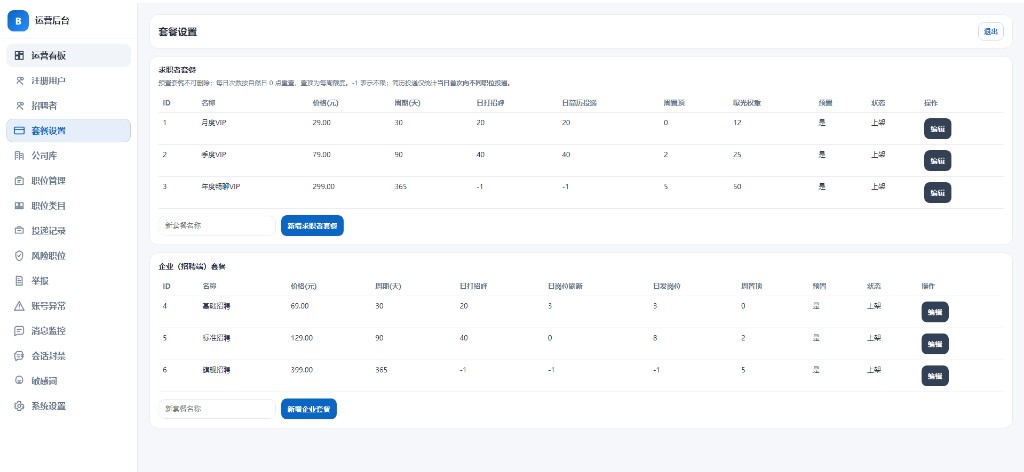The image size is (1024, 472).
Task: Click exposure weight value 50
Action: [x=737, y=187]
